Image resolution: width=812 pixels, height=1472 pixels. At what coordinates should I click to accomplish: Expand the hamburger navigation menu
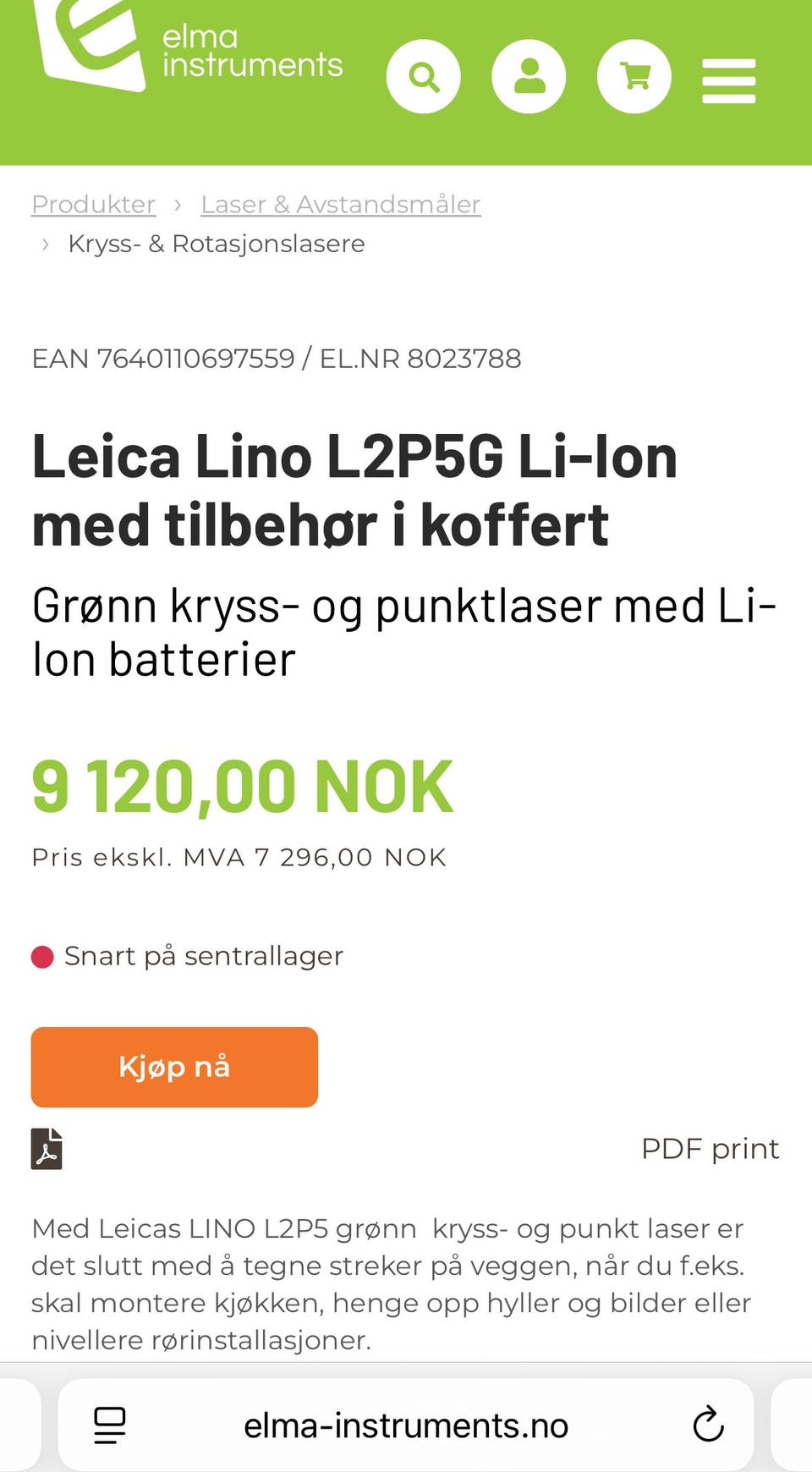(728, 81)
